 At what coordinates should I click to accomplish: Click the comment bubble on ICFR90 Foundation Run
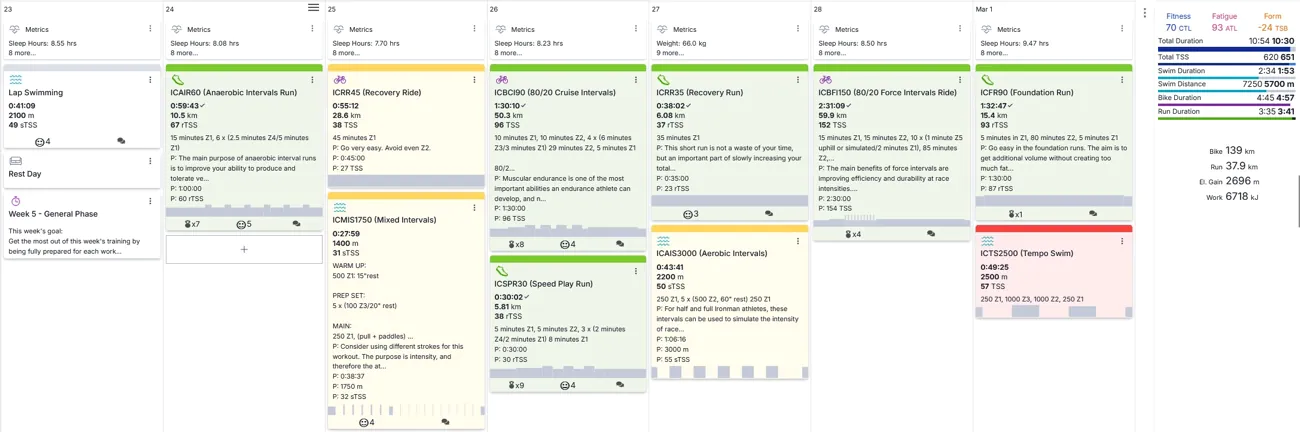click(1093, 214)
